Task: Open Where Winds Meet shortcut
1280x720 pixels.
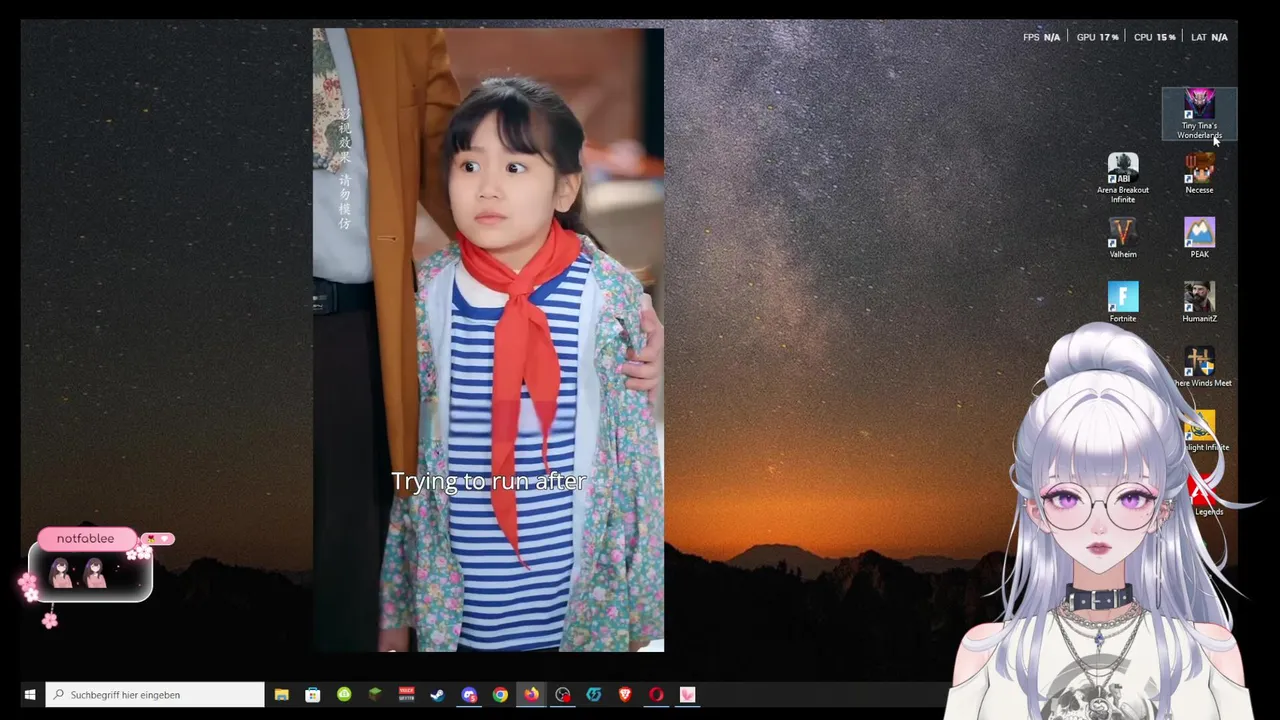Action: [1201, 367]
